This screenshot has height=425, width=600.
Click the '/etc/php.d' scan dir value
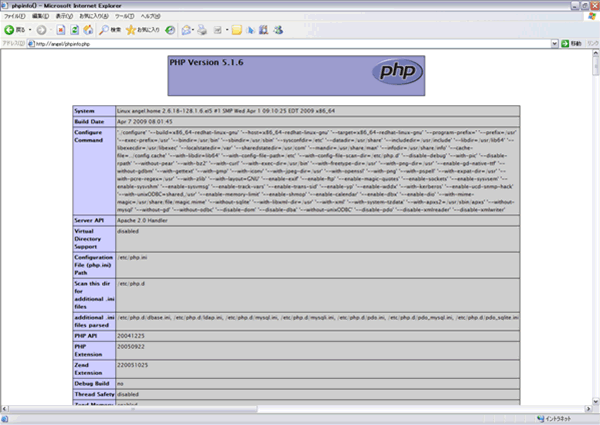131,283
